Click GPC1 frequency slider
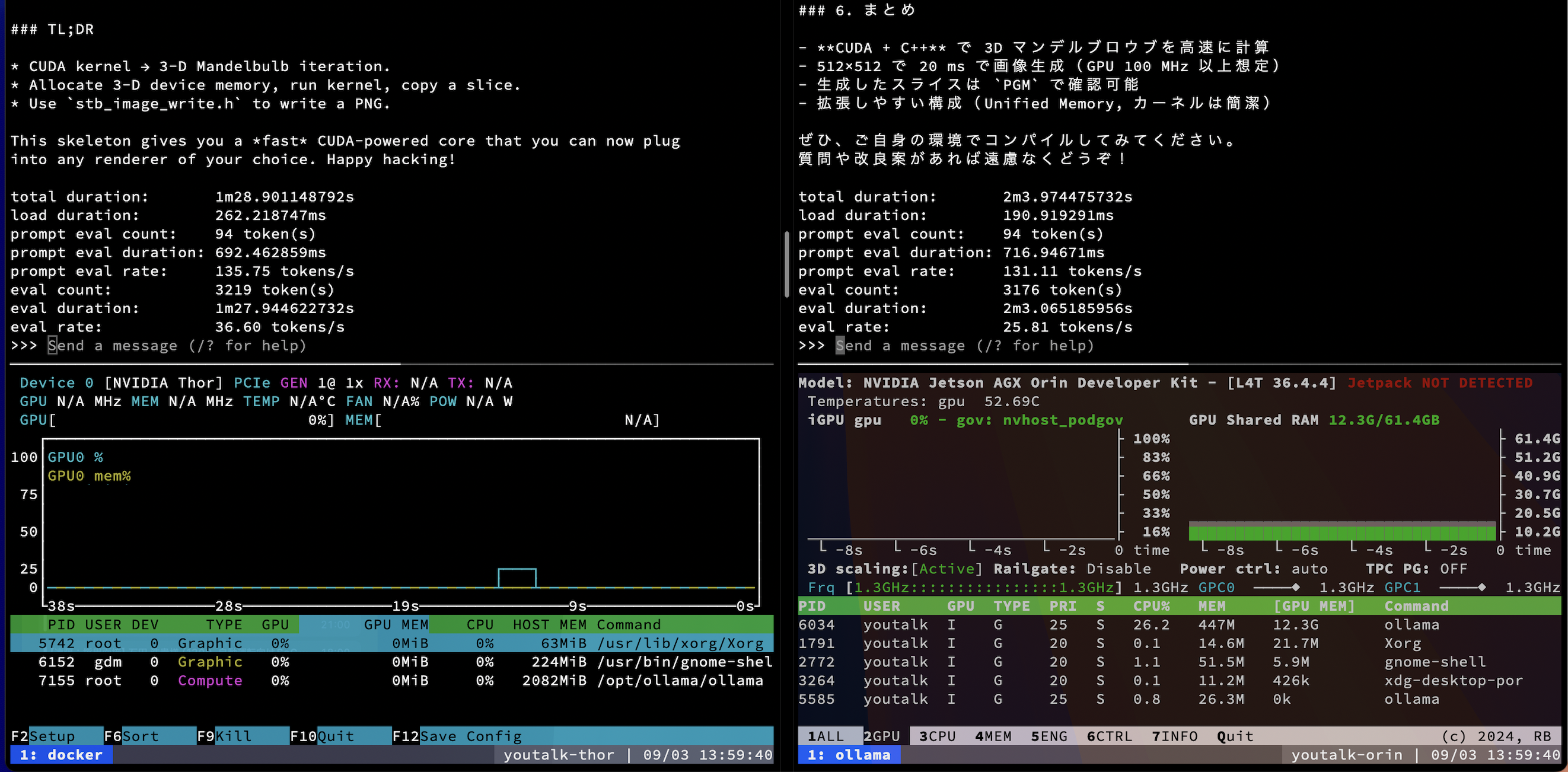Viewport: 1568px width, 772px height. coord(1462,587)
